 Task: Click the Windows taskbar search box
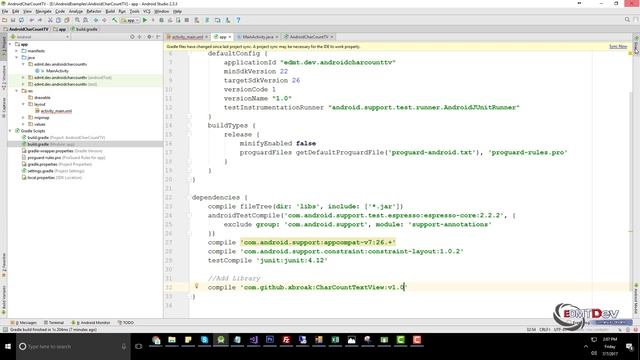point(73,347)
